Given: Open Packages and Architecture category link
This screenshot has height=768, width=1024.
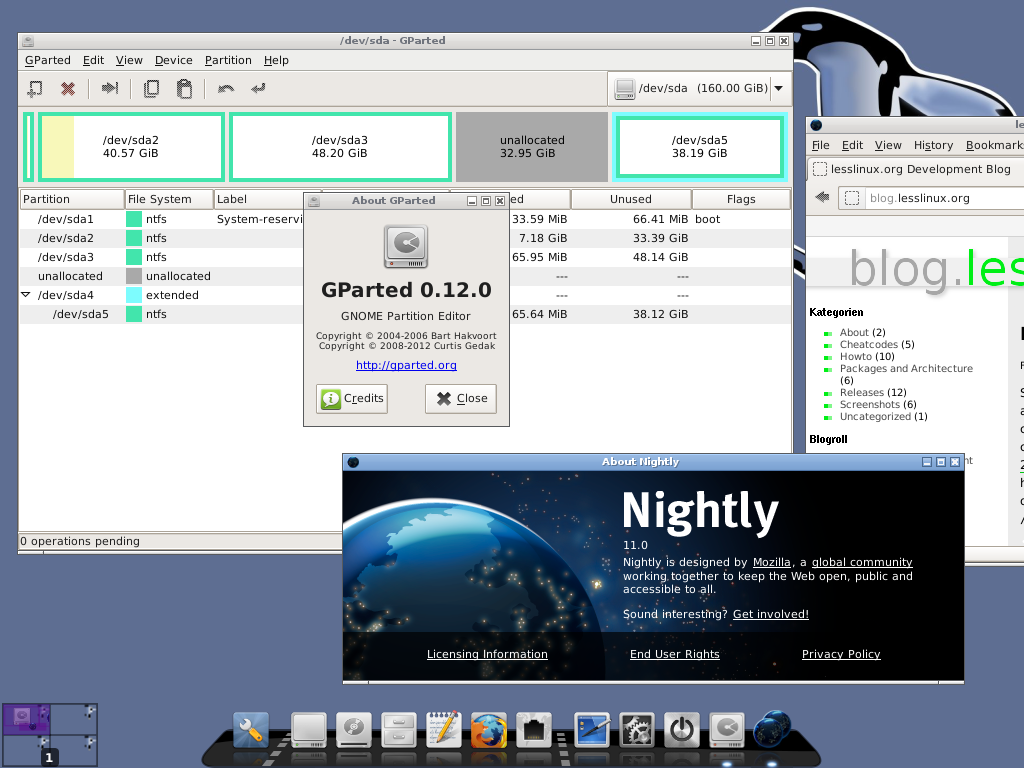Looking at the screenshot, I should pos(906,368).
